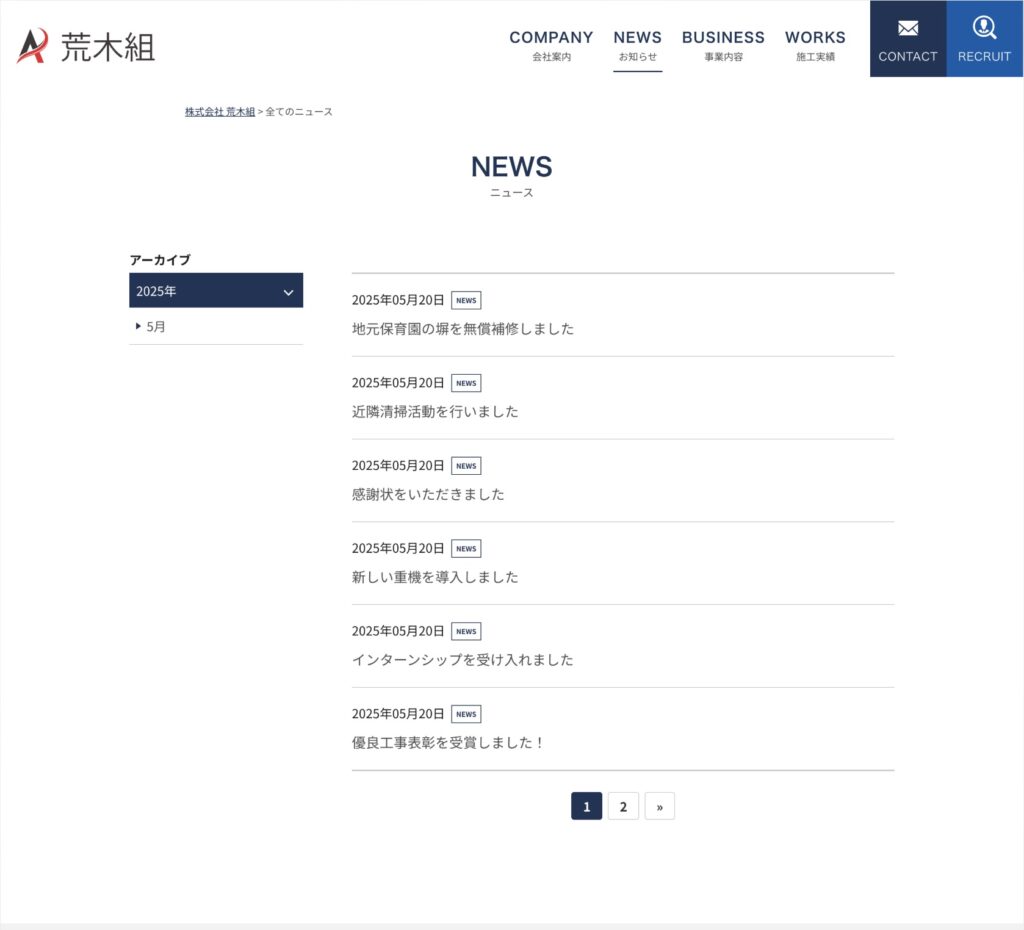Image resolution: width=1024 pixels, height=930 pixels.
Task: Open article インターンシップを受け入れました
Action: [463, 660]
